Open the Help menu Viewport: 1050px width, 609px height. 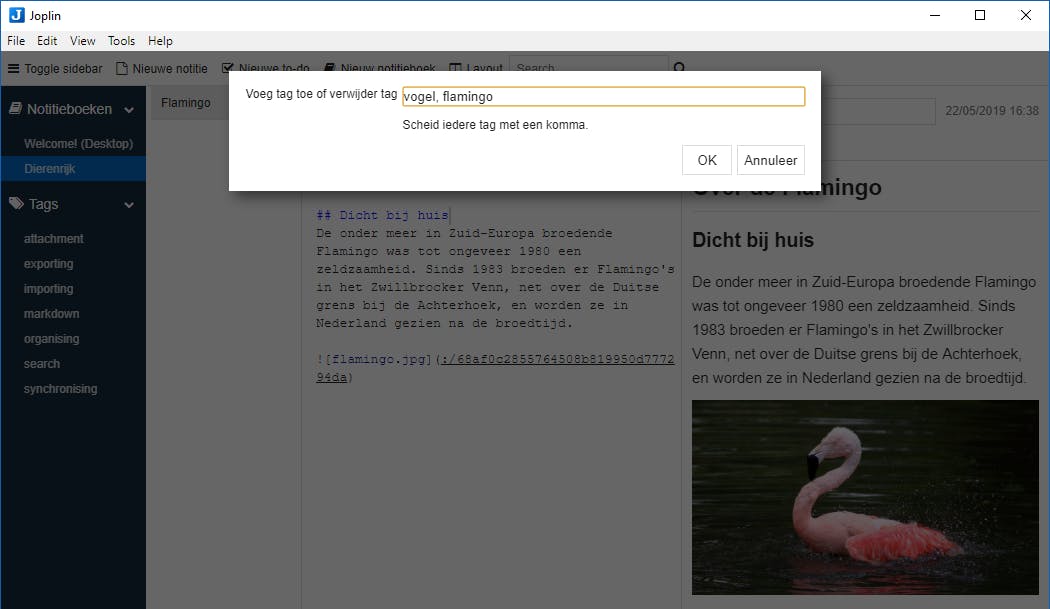click(x=160, y=41)
